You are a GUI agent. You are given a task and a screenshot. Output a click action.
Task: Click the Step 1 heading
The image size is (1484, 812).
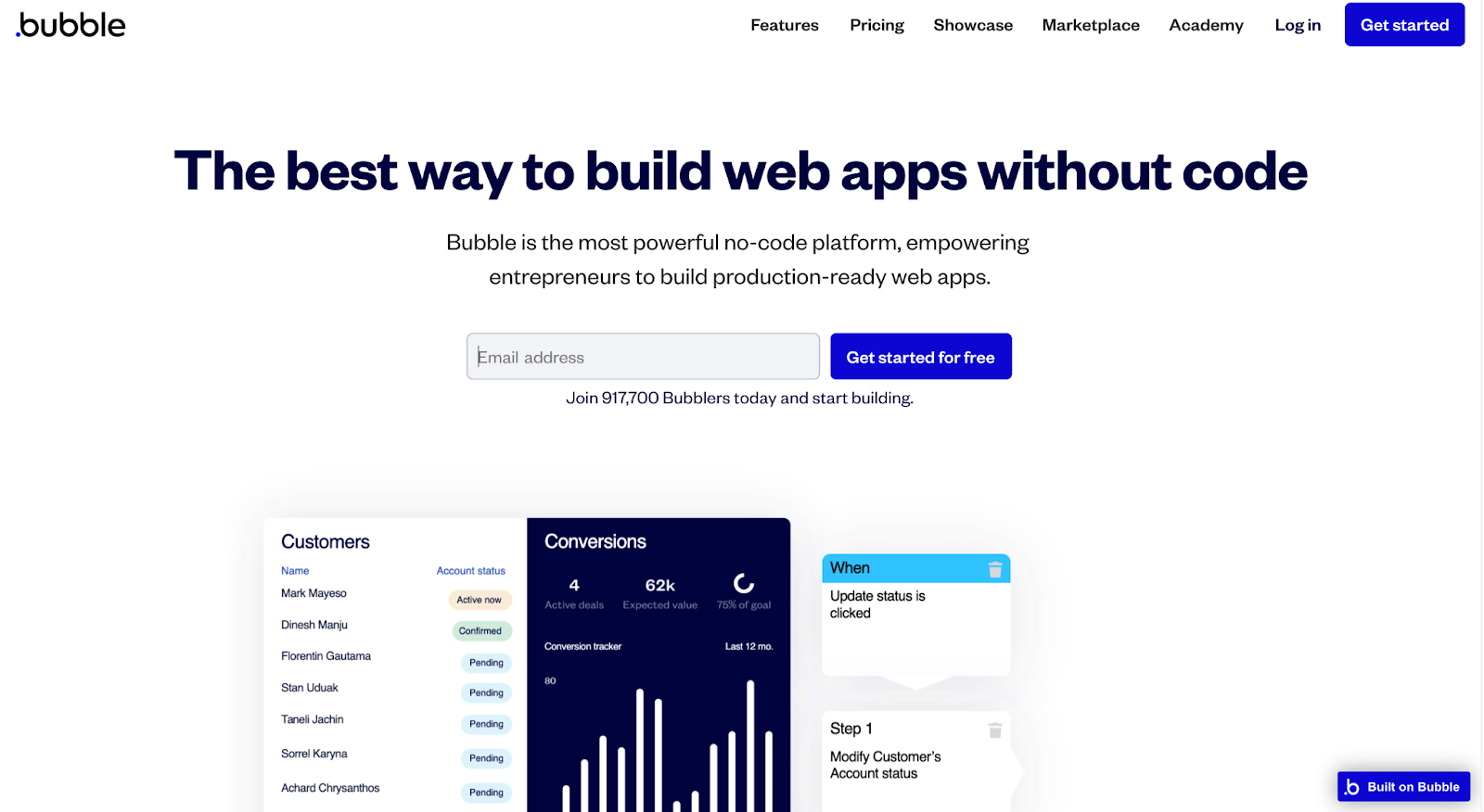[851, 729]
